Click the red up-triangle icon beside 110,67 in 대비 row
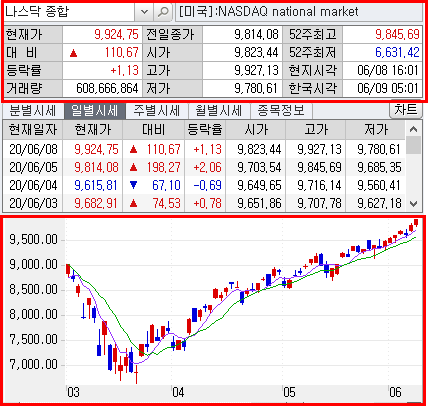Image resolution: width=428 pixels, height=406 pixels. pyautogui.click(x=73, y=53)
